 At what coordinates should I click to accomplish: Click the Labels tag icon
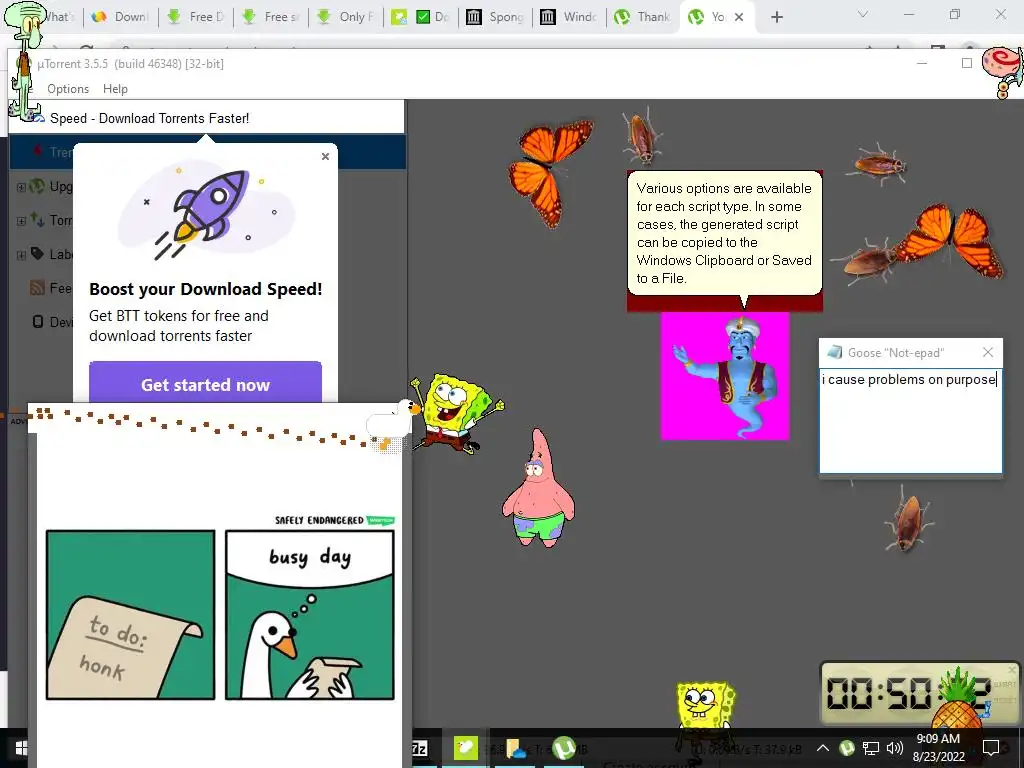[x=37, y=253]
